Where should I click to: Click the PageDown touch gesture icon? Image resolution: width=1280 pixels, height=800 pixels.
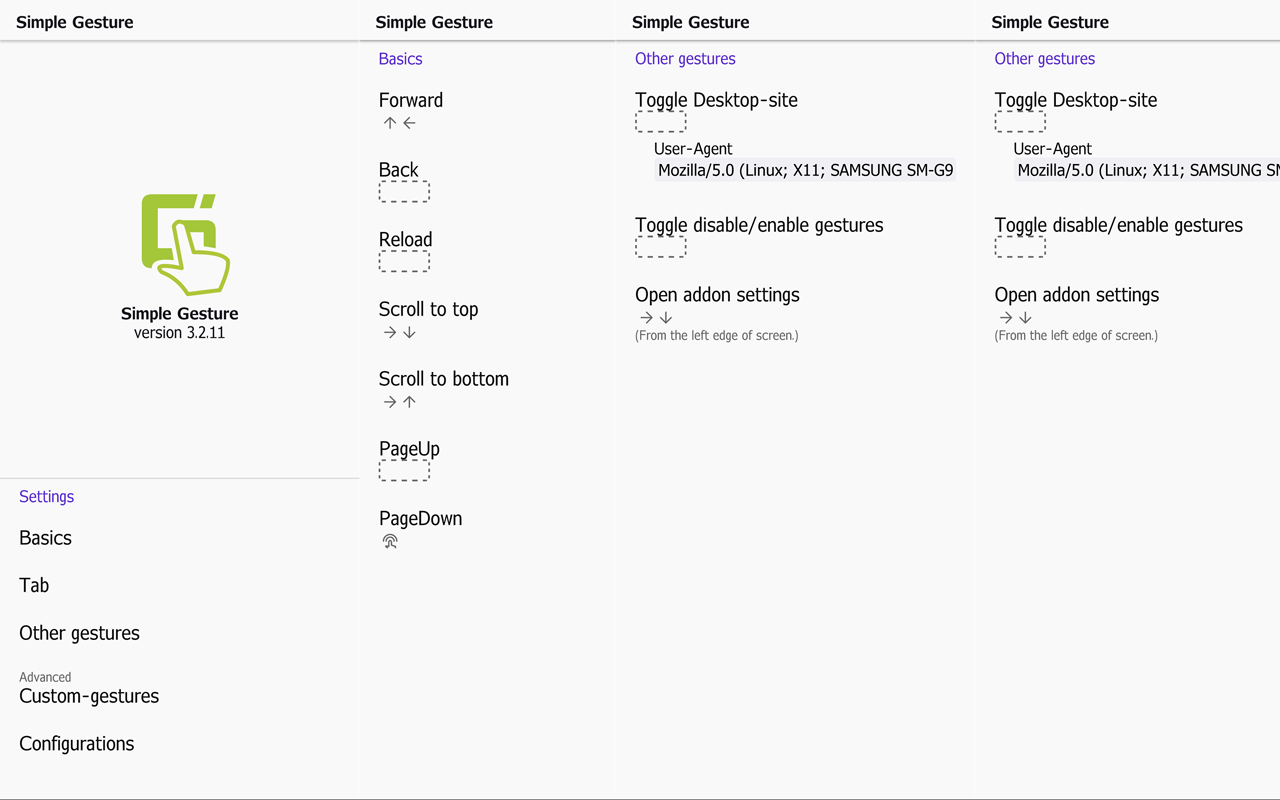click(x=390, y=541)
